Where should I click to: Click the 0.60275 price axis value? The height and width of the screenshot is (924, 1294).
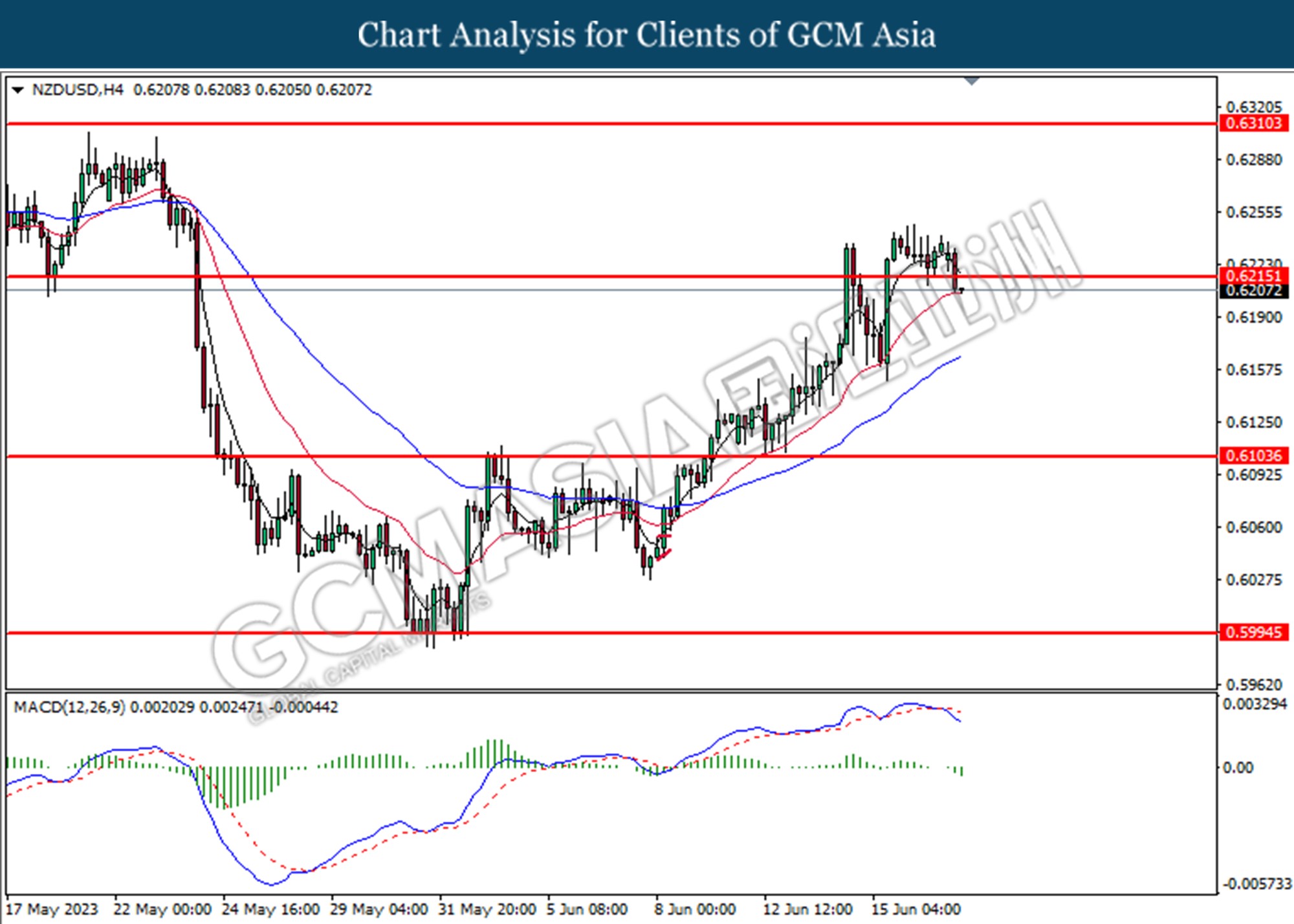tap(1254, 579)
